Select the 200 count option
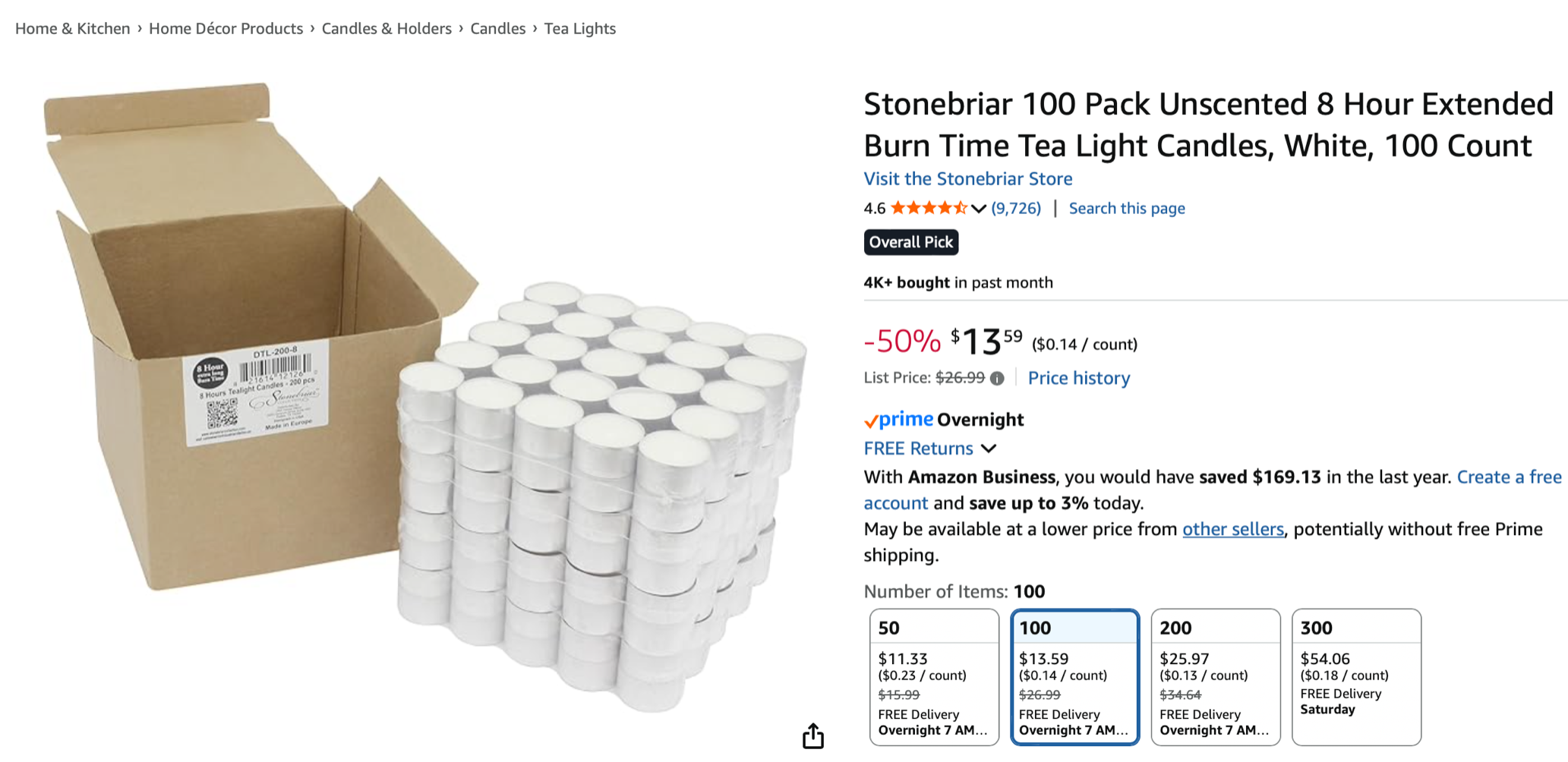 [1215, 676]
